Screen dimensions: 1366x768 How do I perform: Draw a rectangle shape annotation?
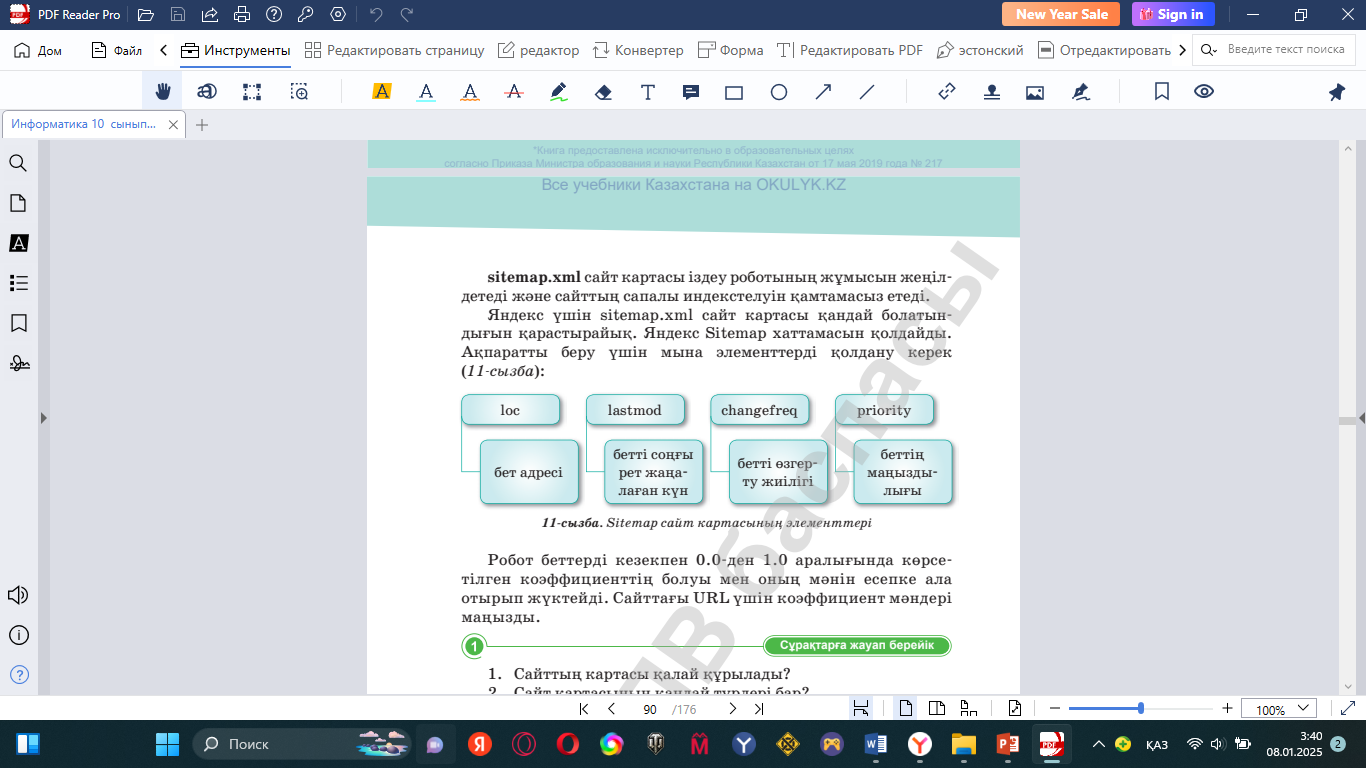click(734, 92)
